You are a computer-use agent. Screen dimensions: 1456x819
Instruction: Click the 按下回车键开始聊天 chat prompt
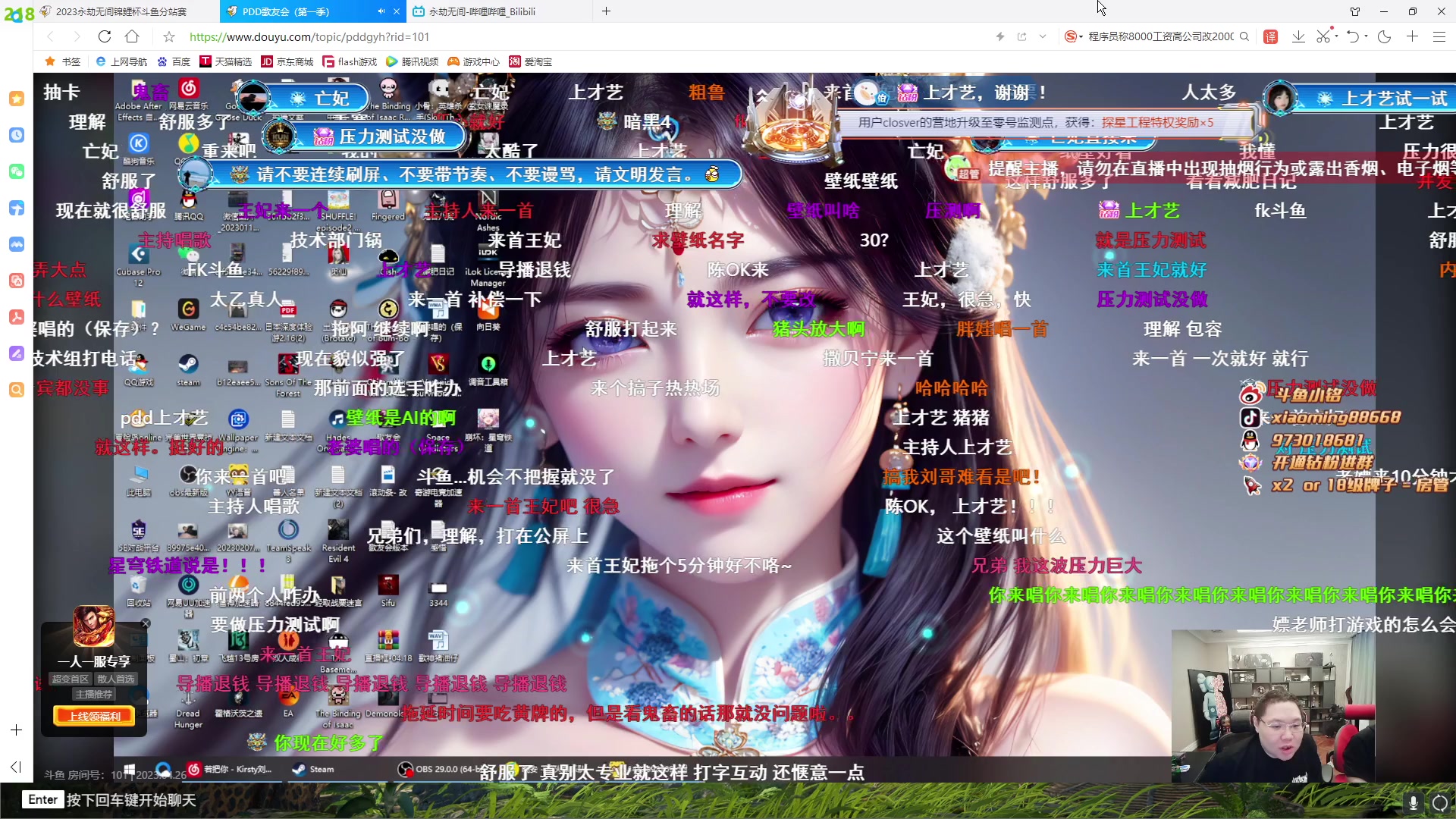[130, 800]
